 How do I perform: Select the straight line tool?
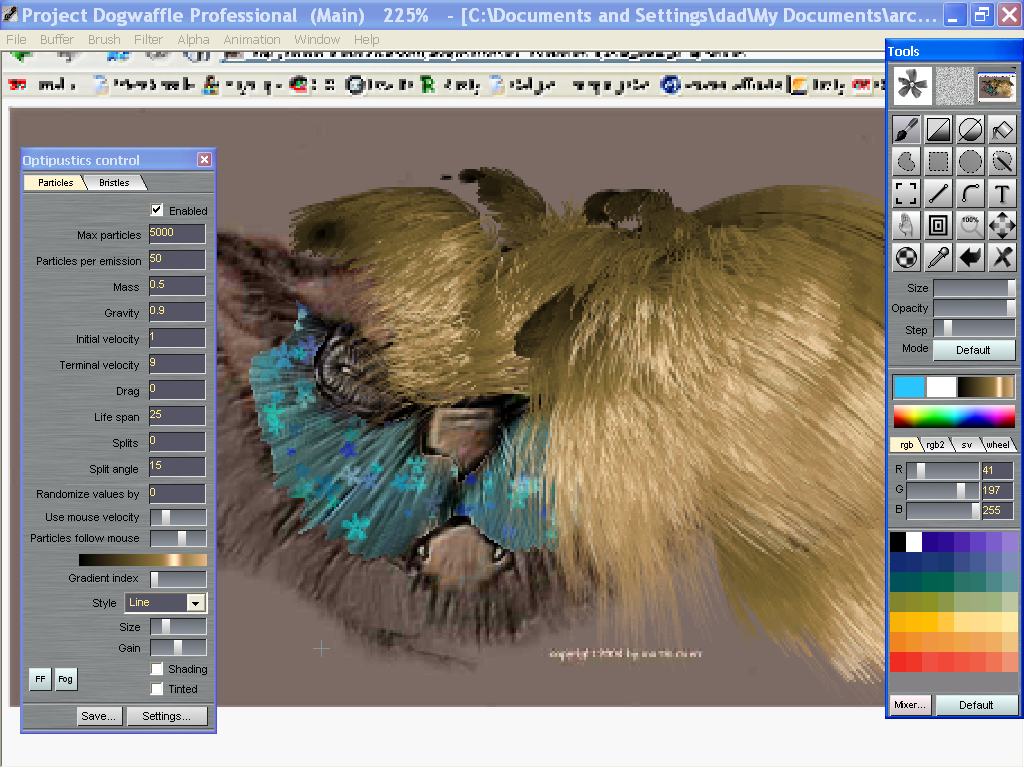[x=938, y=193]
